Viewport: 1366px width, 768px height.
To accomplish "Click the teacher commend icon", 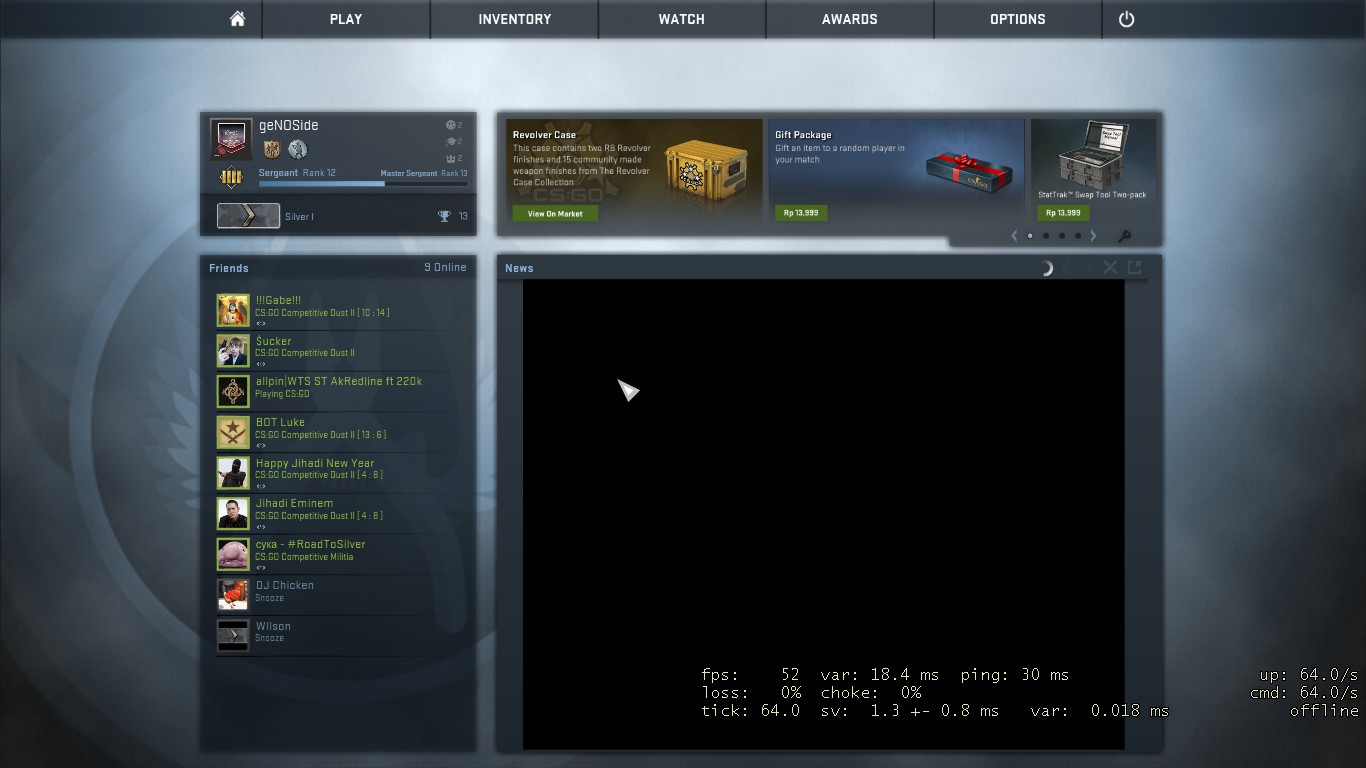I will (450, 142).
